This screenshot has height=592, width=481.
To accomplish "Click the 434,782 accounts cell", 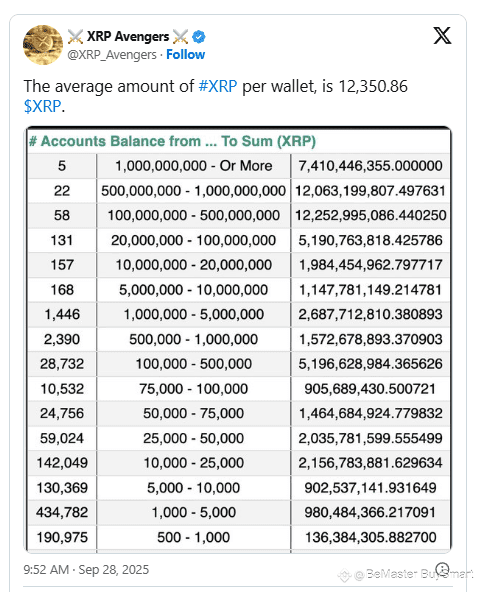I will coord(62,512).
